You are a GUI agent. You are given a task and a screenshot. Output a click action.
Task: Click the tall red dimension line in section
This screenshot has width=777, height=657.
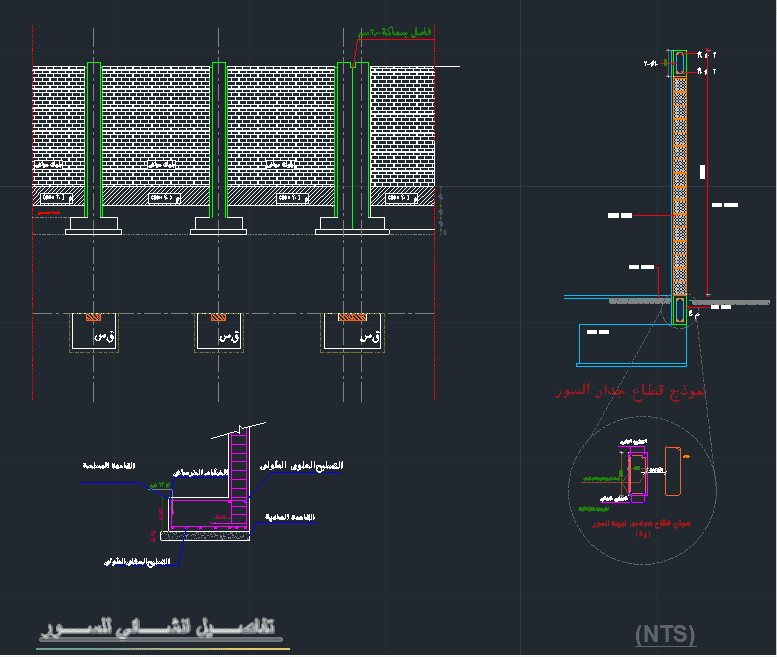708,173
